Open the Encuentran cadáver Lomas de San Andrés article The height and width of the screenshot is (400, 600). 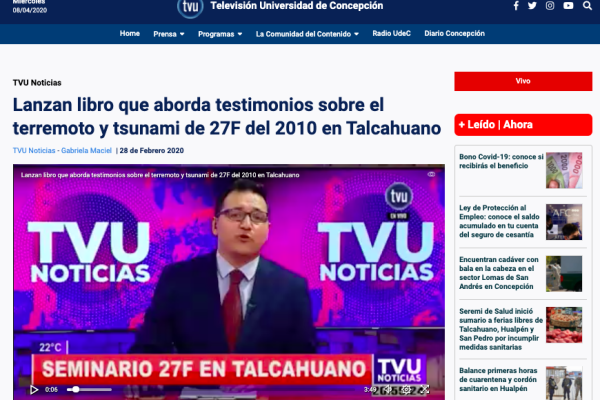coord(499,273)
